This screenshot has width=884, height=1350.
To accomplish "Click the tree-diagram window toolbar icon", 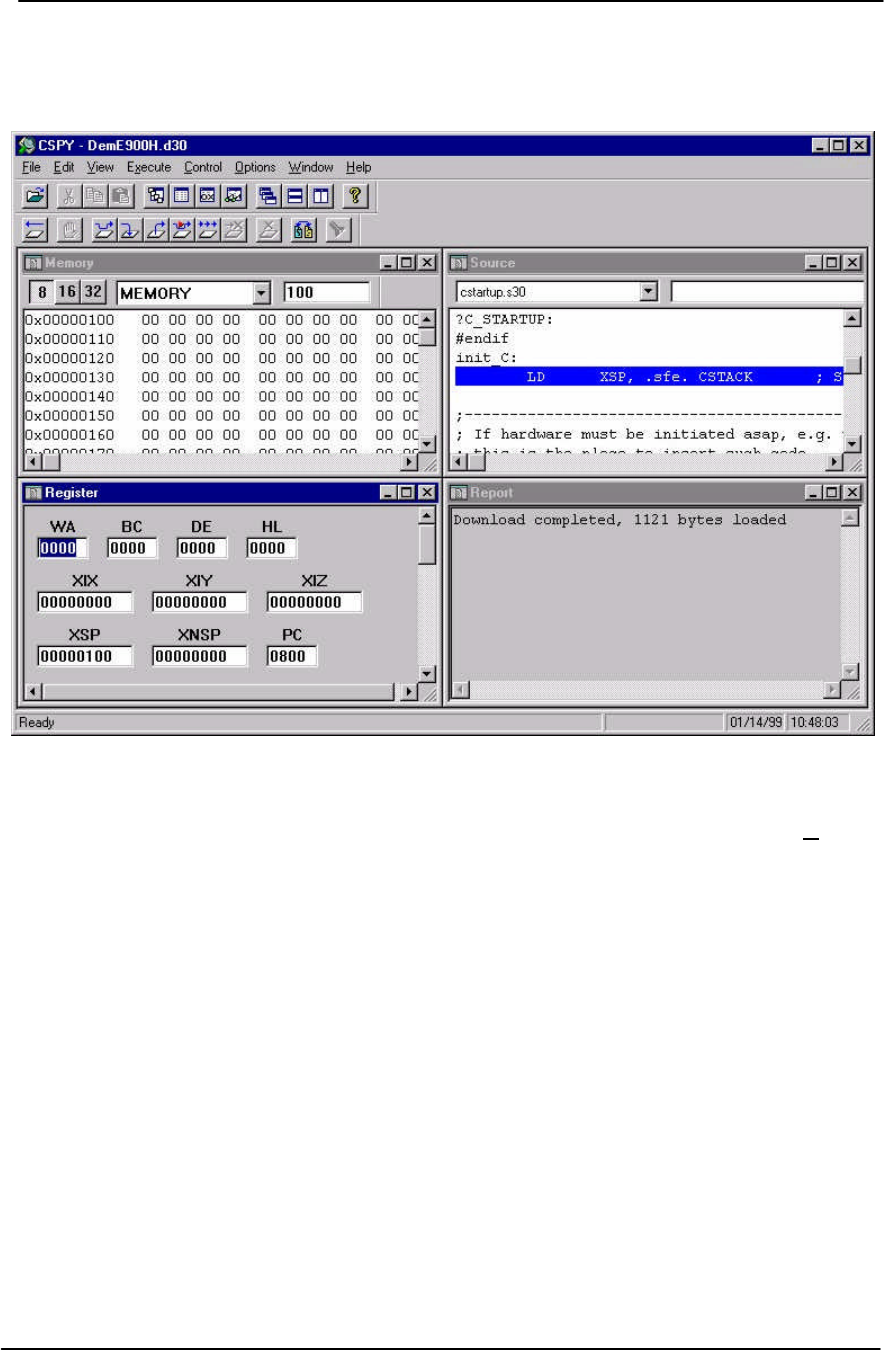I will coord(156,197).
